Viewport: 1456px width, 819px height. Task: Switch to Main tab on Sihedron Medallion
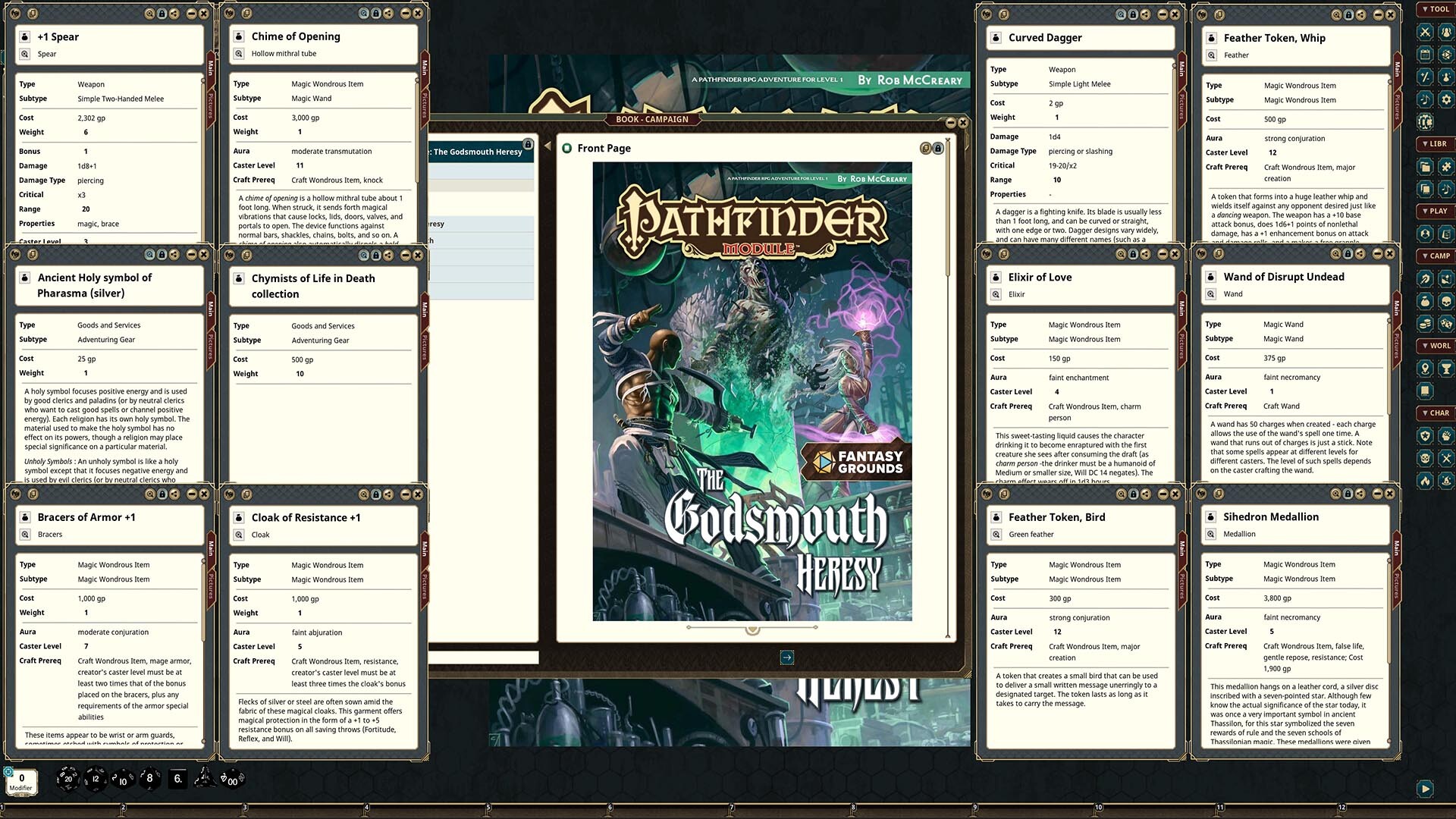point(1396,548)
